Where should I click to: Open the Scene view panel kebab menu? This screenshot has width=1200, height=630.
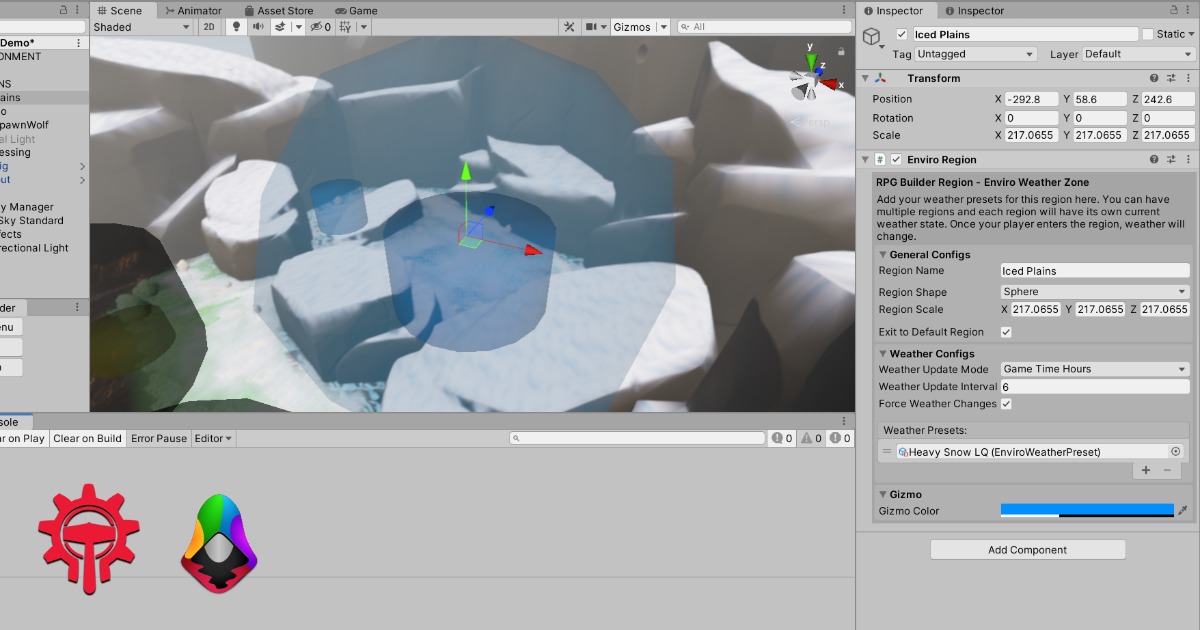(843, 10)
